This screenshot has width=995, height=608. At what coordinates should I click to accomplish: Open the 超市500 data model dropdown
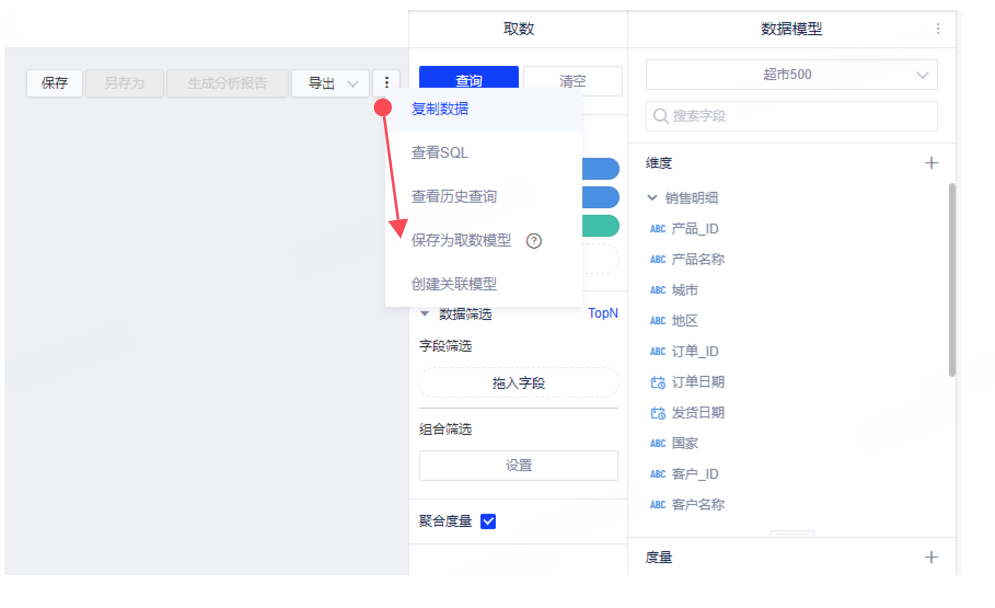pyautogui.click(x=791, y=75)
